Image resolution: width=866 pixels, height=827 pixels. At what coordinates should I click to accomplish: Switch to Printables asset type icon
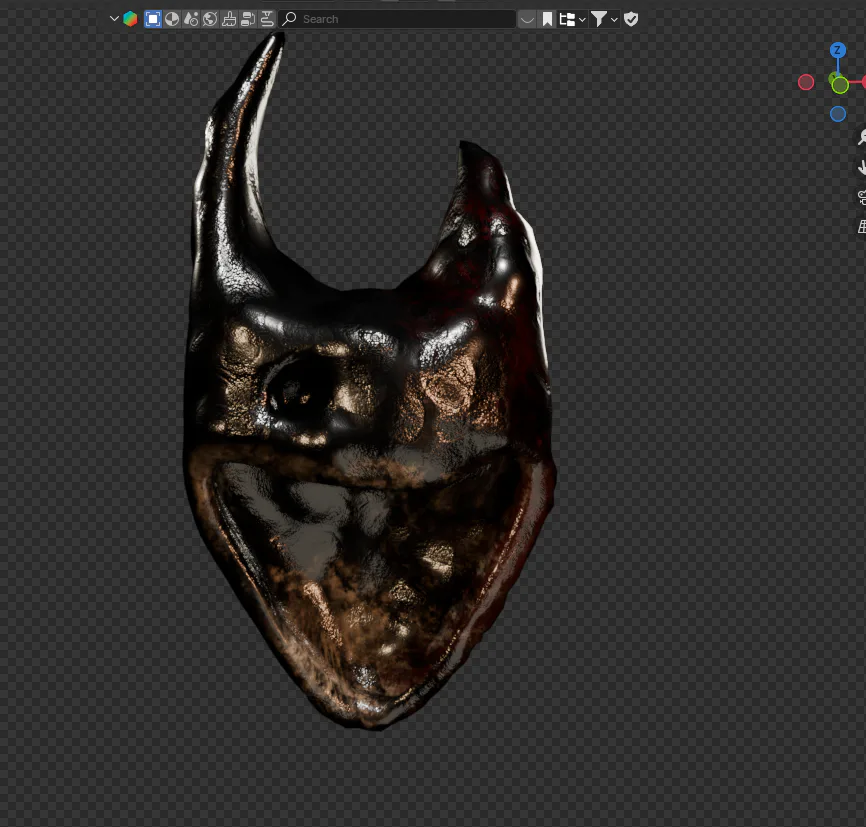[x=267, y=19]
